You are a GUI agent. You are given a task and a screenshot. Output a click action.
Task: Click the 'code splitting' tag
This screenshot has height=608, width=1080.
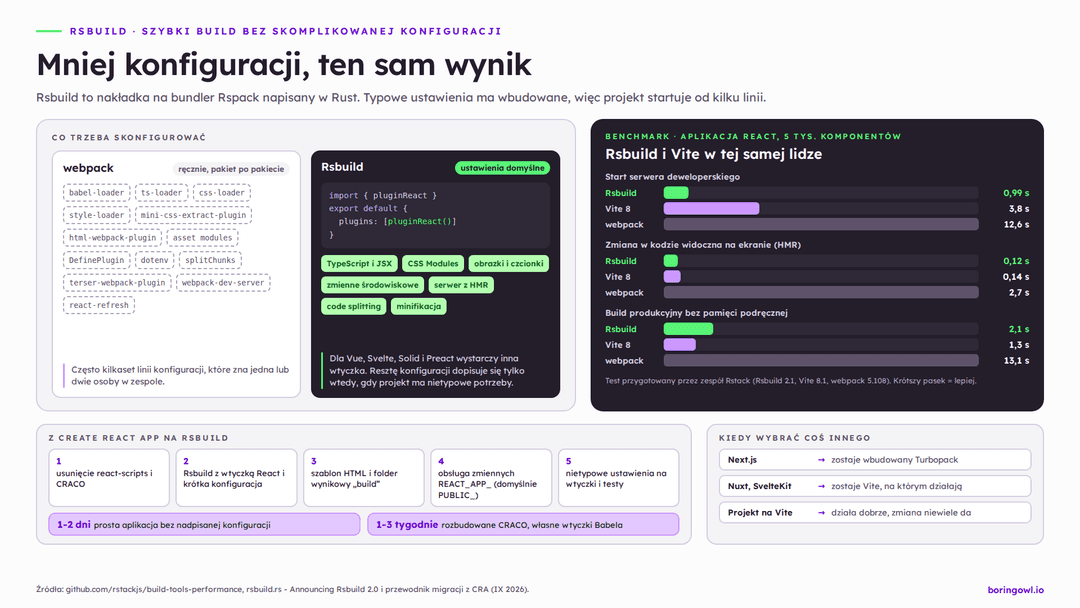tap(353, 306)
